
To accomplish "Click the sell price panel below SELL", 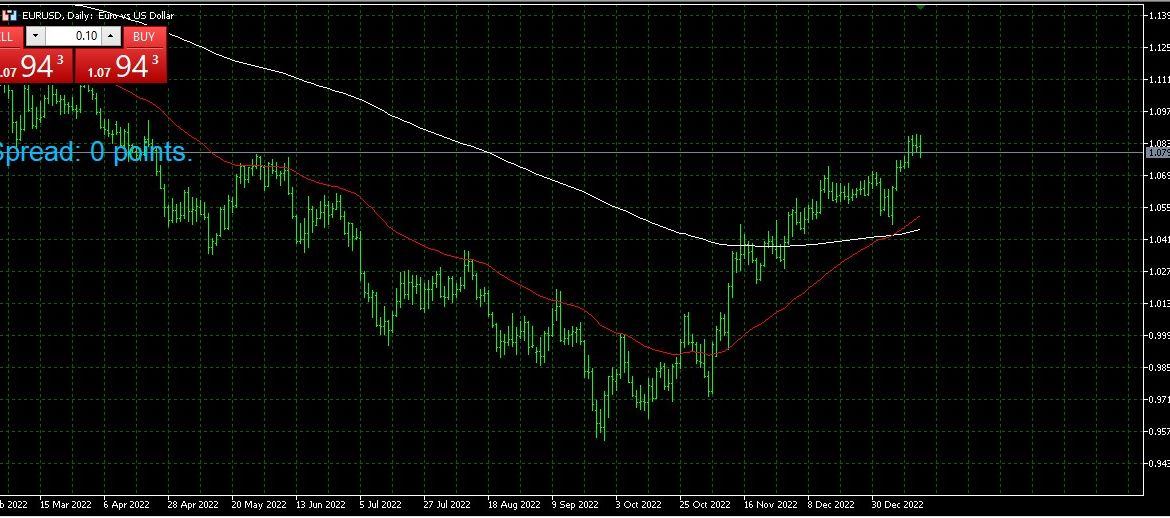I will (x=36, y=66).
